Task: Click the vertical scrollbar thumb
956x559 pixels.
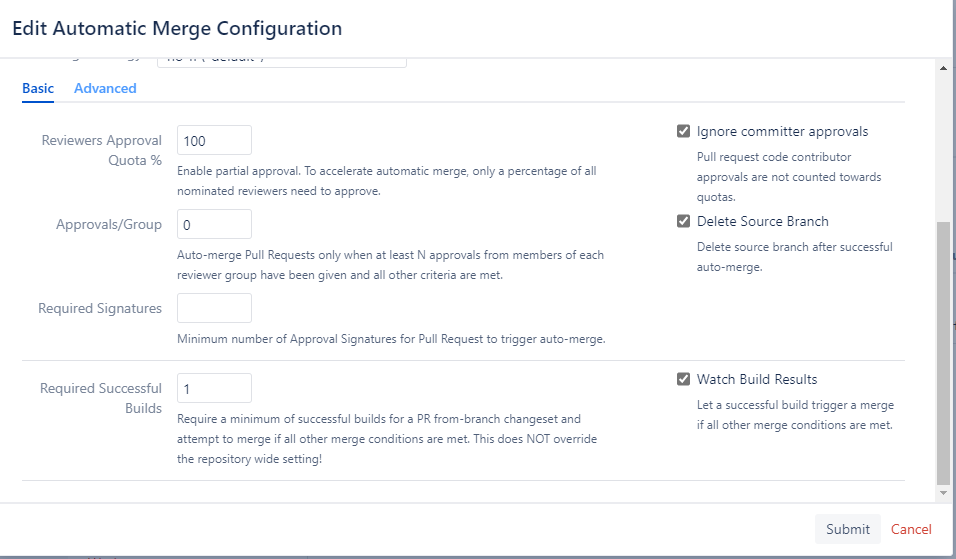Action: (943, 352)
